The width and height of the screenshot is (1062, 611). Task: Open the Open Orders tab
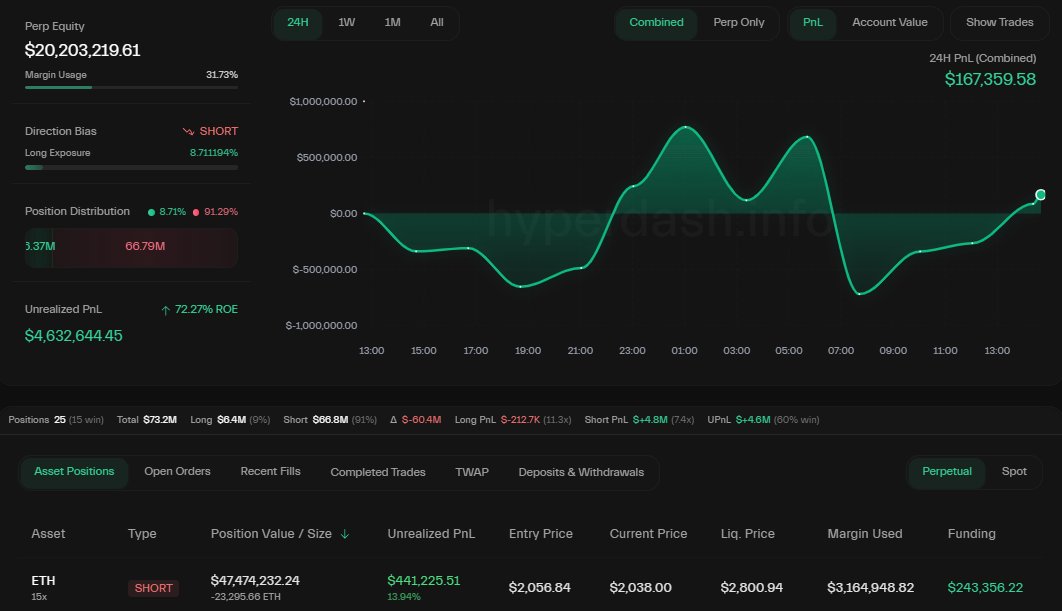tap(177, 471)
